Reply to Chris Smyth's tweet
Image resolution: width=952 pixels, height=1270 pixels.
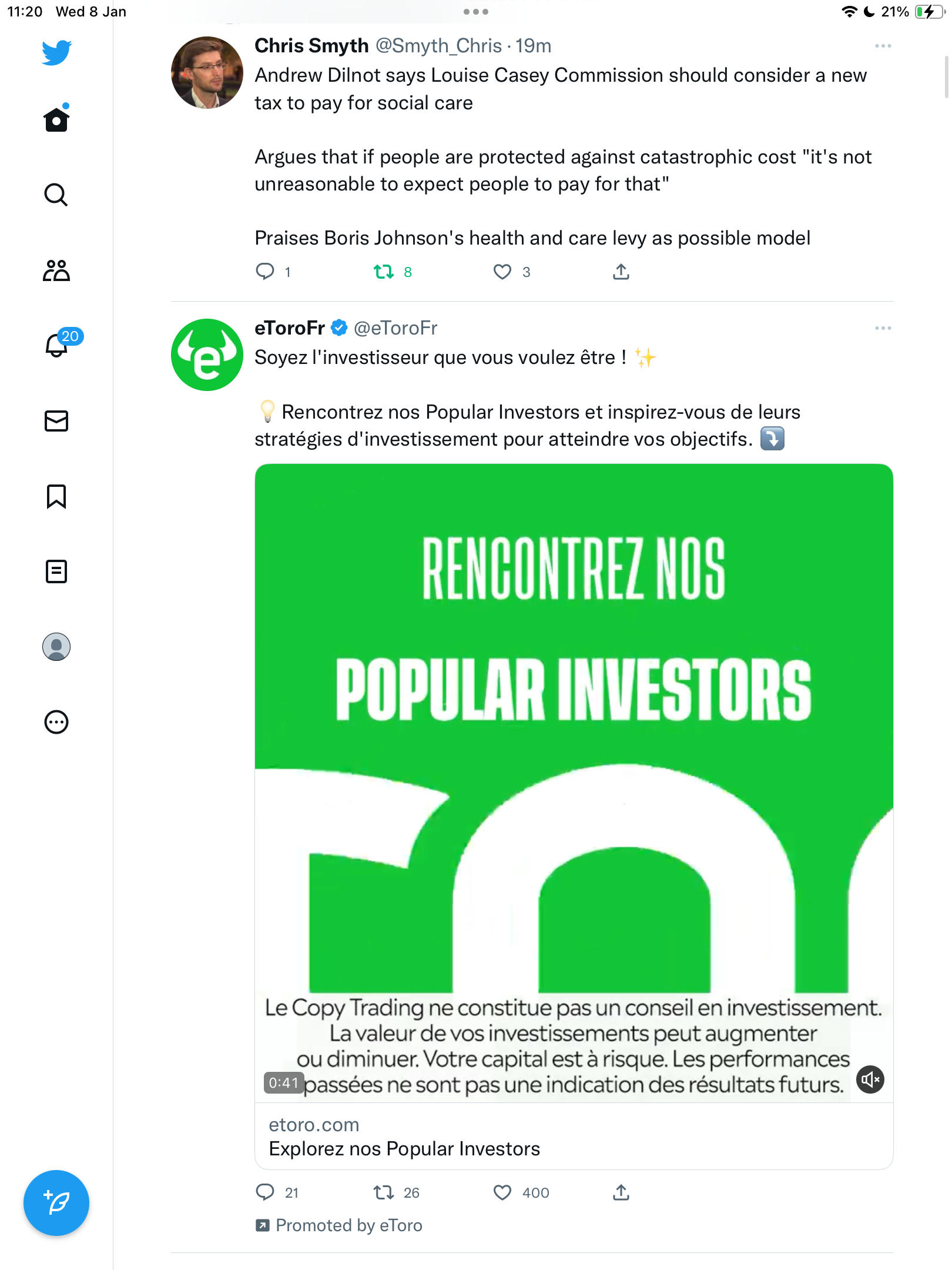click(x=265, y=272)
